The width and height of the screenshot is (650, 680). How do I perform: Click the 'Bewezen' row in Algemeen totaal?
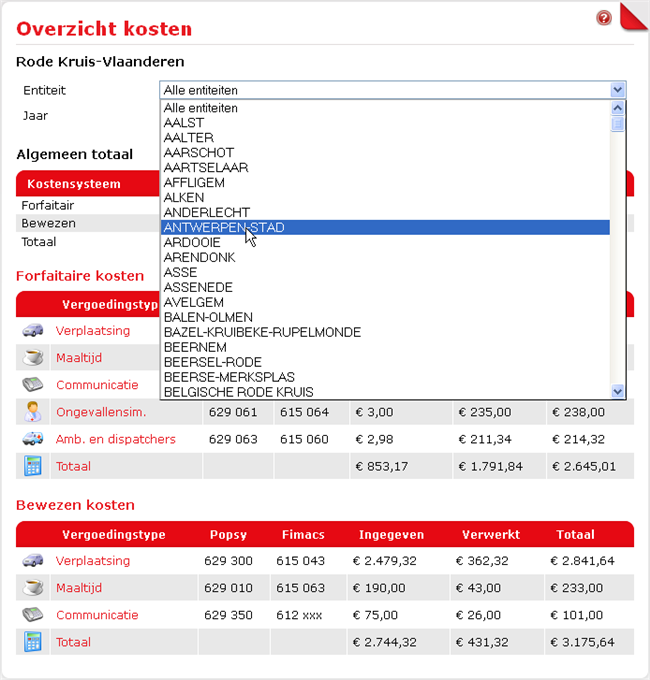[x=88, y=223]
